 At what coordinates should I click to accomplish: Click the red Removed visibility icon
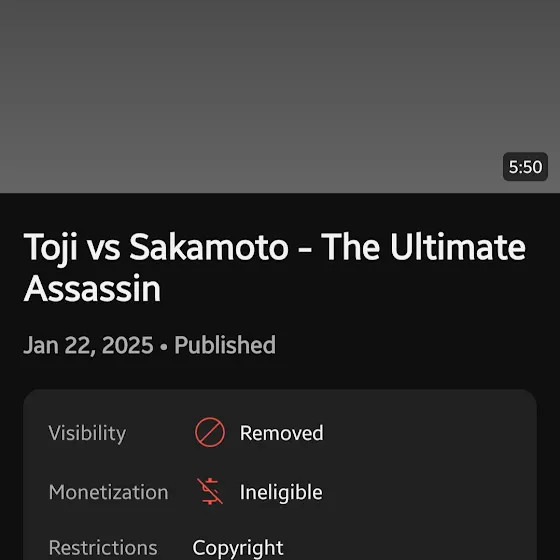point(210,432)
